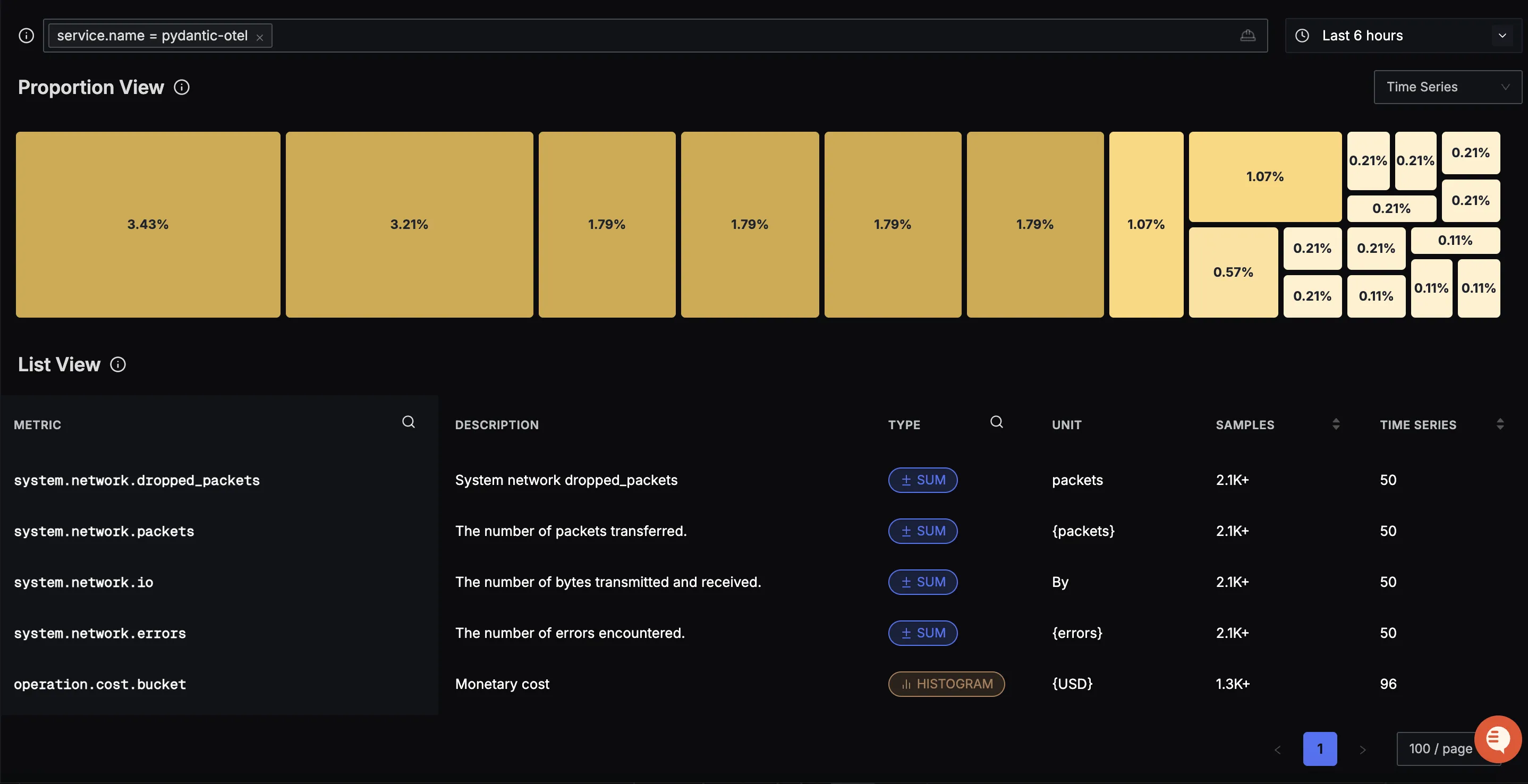The image size is (1528, 784).
Task: Click the clock icon in the time range selector
Action: (x=1302, y=36)
